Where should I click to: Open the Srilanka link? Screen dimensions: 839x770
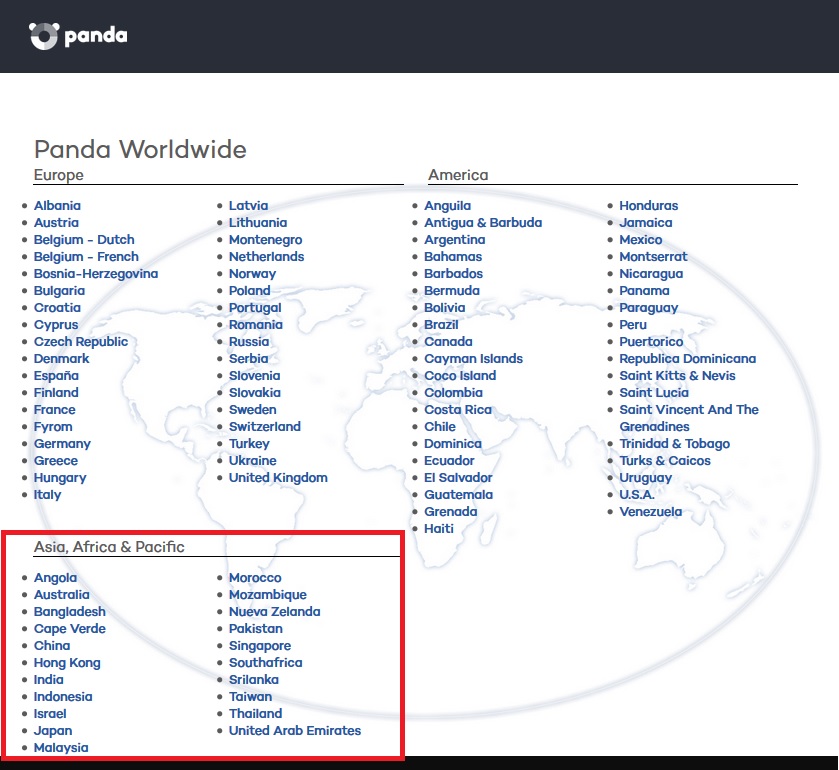point(254,680)
